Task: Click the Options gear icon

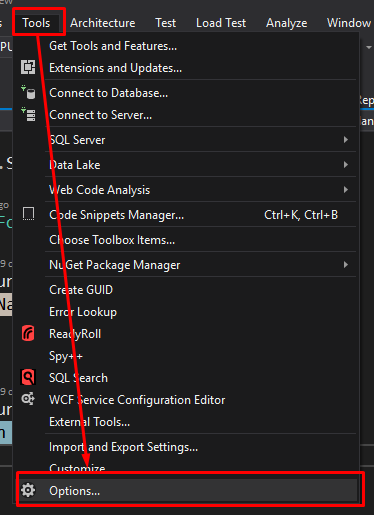Action: (x=28, y=490)
